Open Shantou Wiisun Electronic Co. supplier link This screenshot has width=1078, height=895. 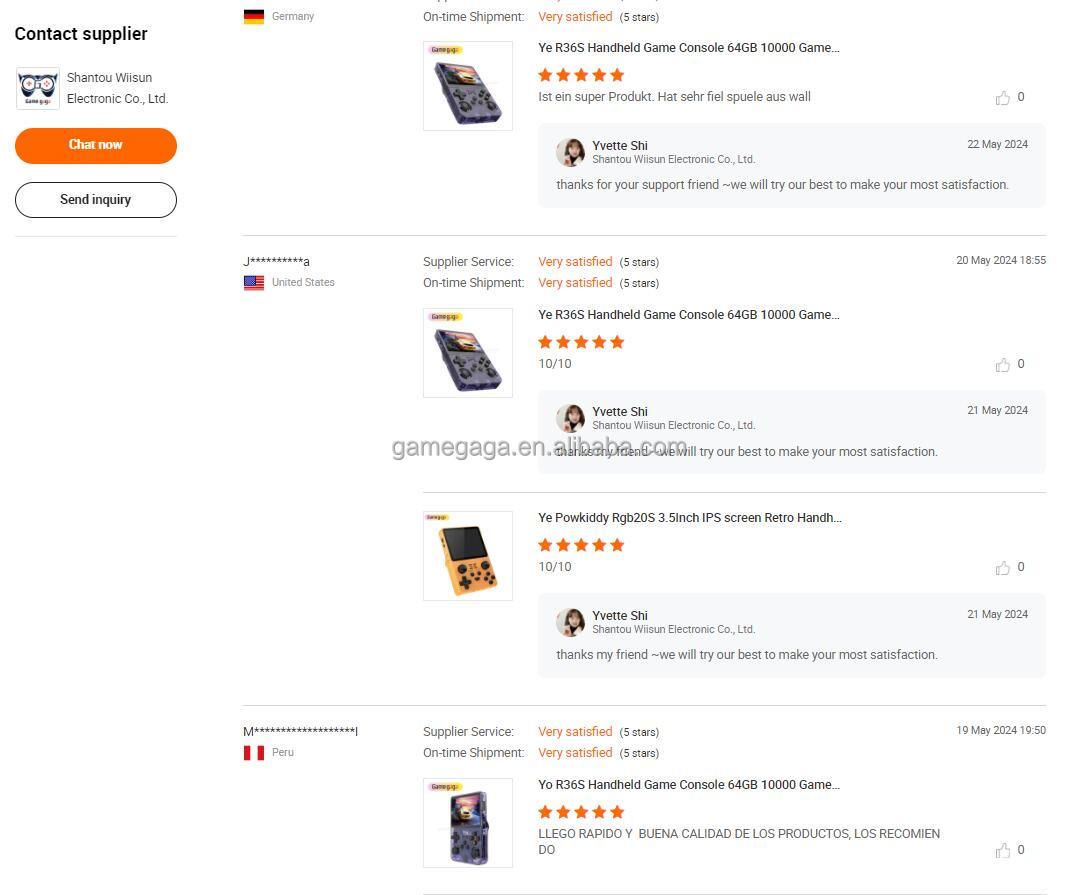click(117, 88)
